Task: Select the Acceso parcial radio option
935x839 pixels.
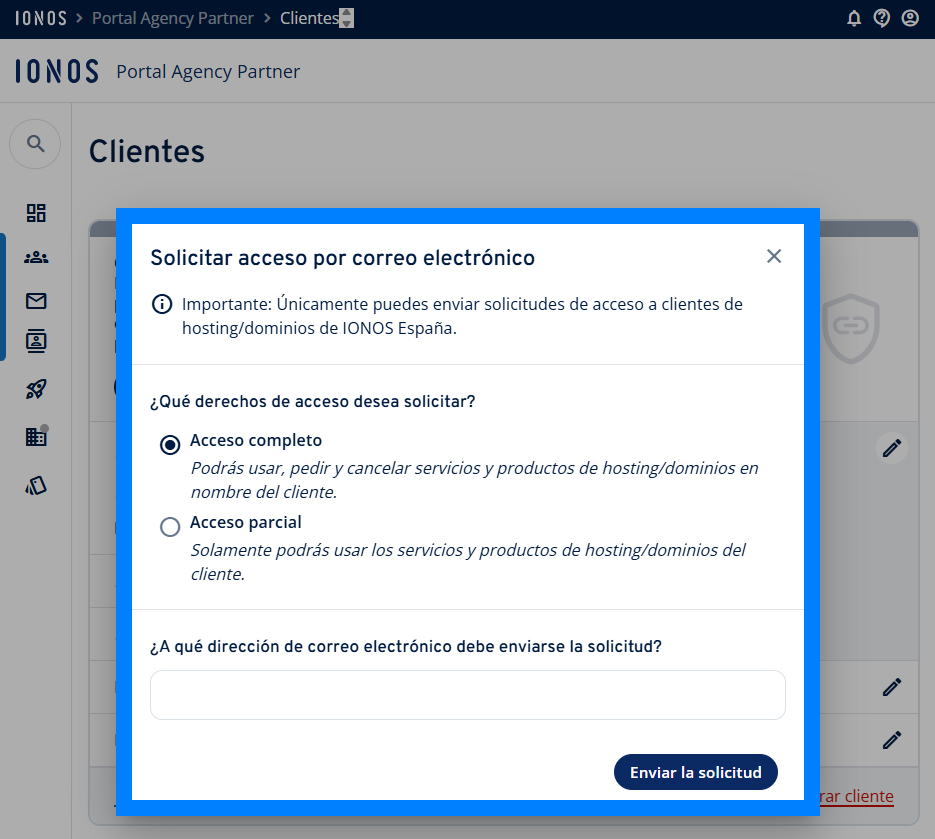Action: click(170, 527)
